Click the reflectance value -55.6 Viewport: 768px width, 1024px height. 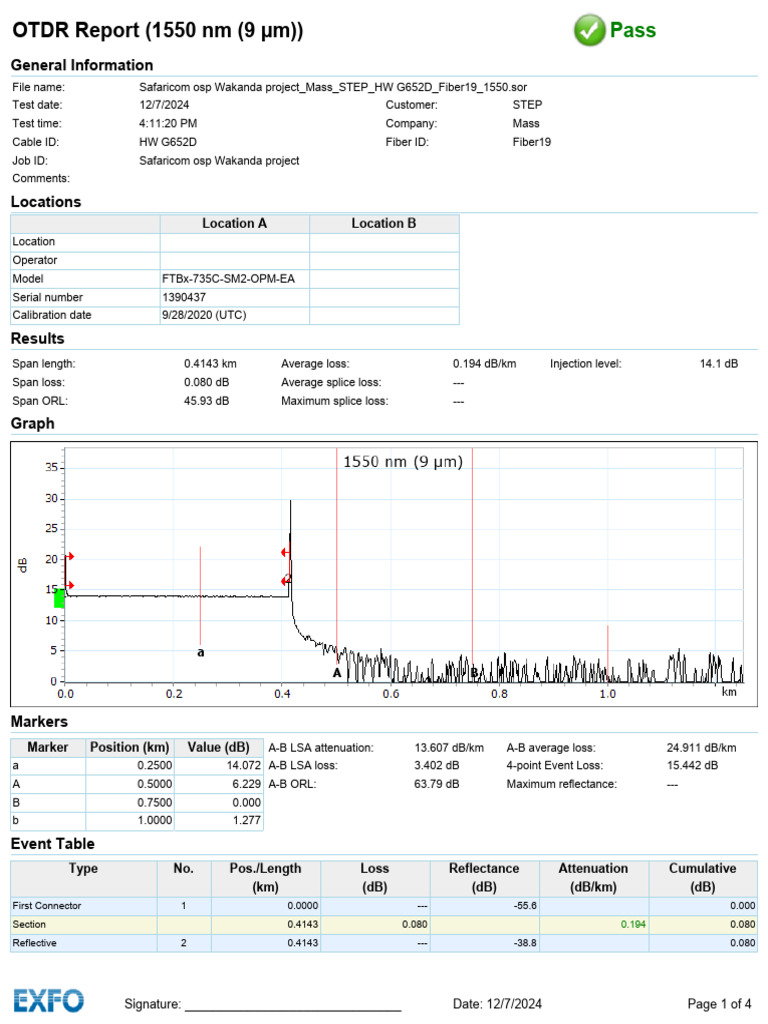525,906
